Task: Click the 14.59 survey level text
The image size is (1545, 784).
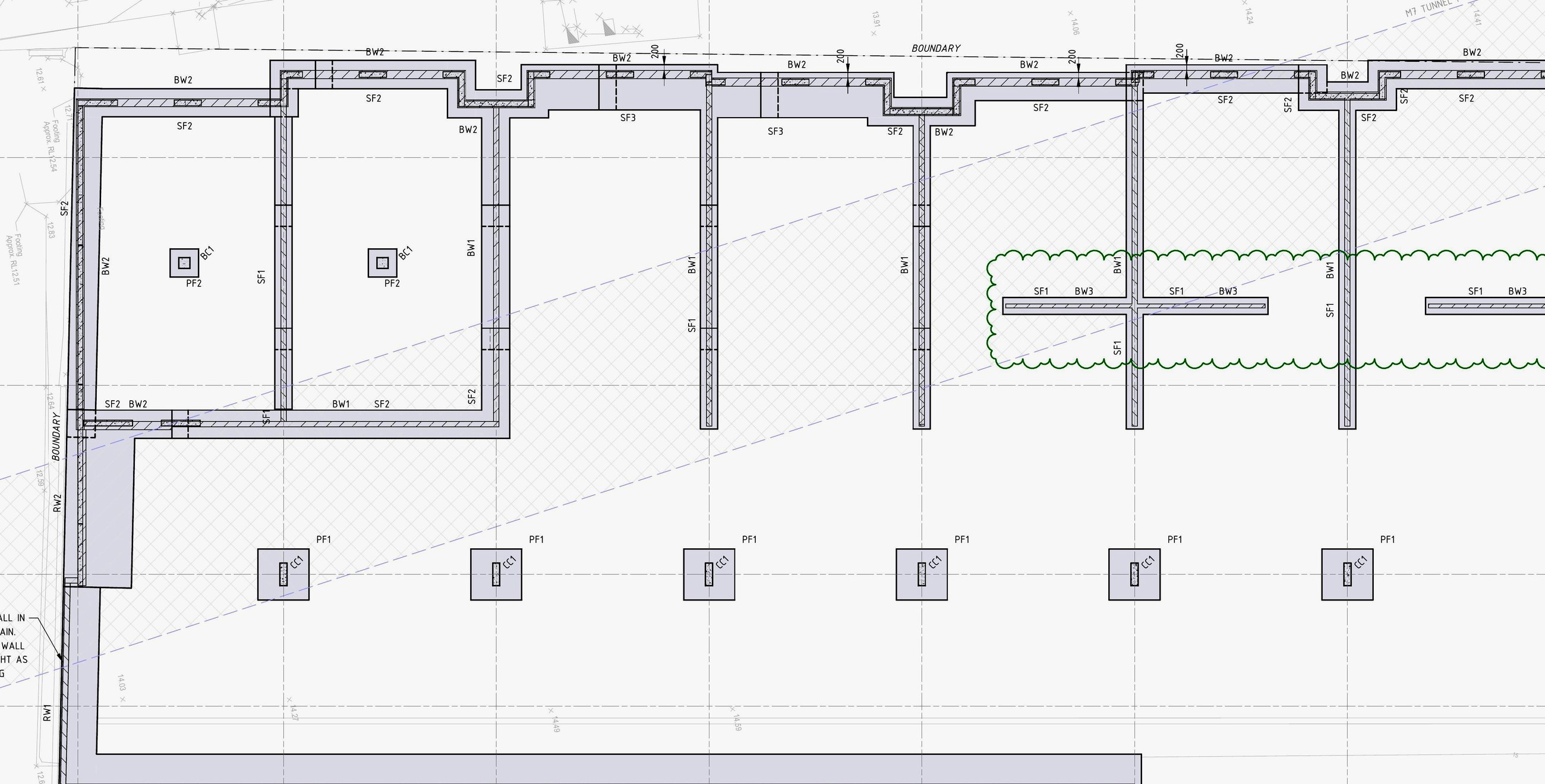Action: 737,722
